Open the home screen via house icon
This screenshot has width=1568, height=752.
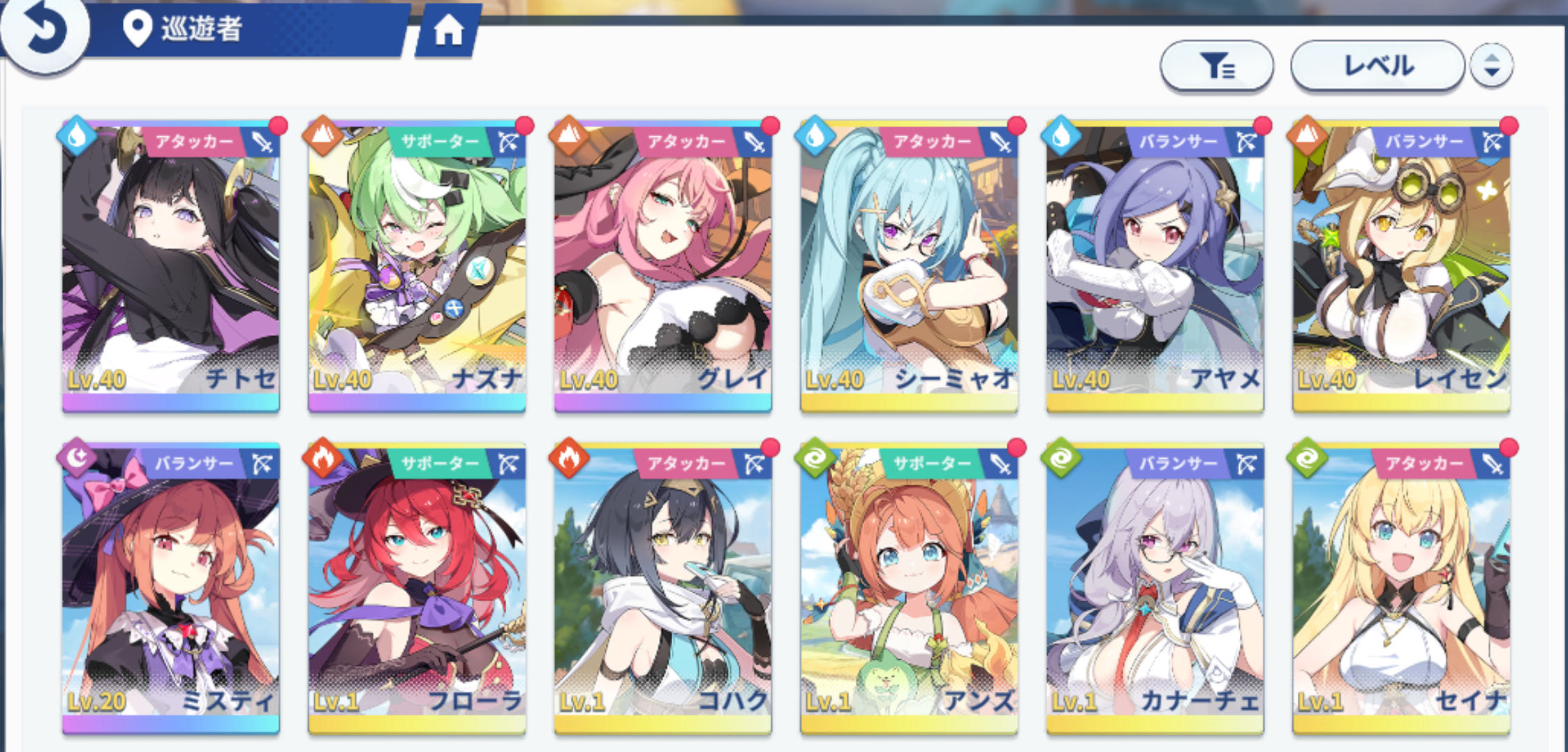pyautogui.click(x=448, y=31)
